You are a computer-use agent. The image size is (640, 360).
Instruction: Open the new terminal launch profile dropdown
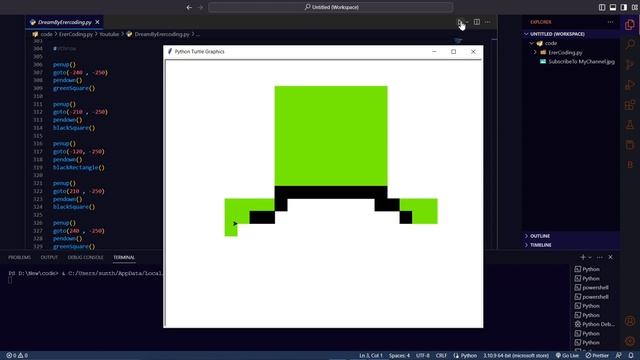[x=590, y=257]
